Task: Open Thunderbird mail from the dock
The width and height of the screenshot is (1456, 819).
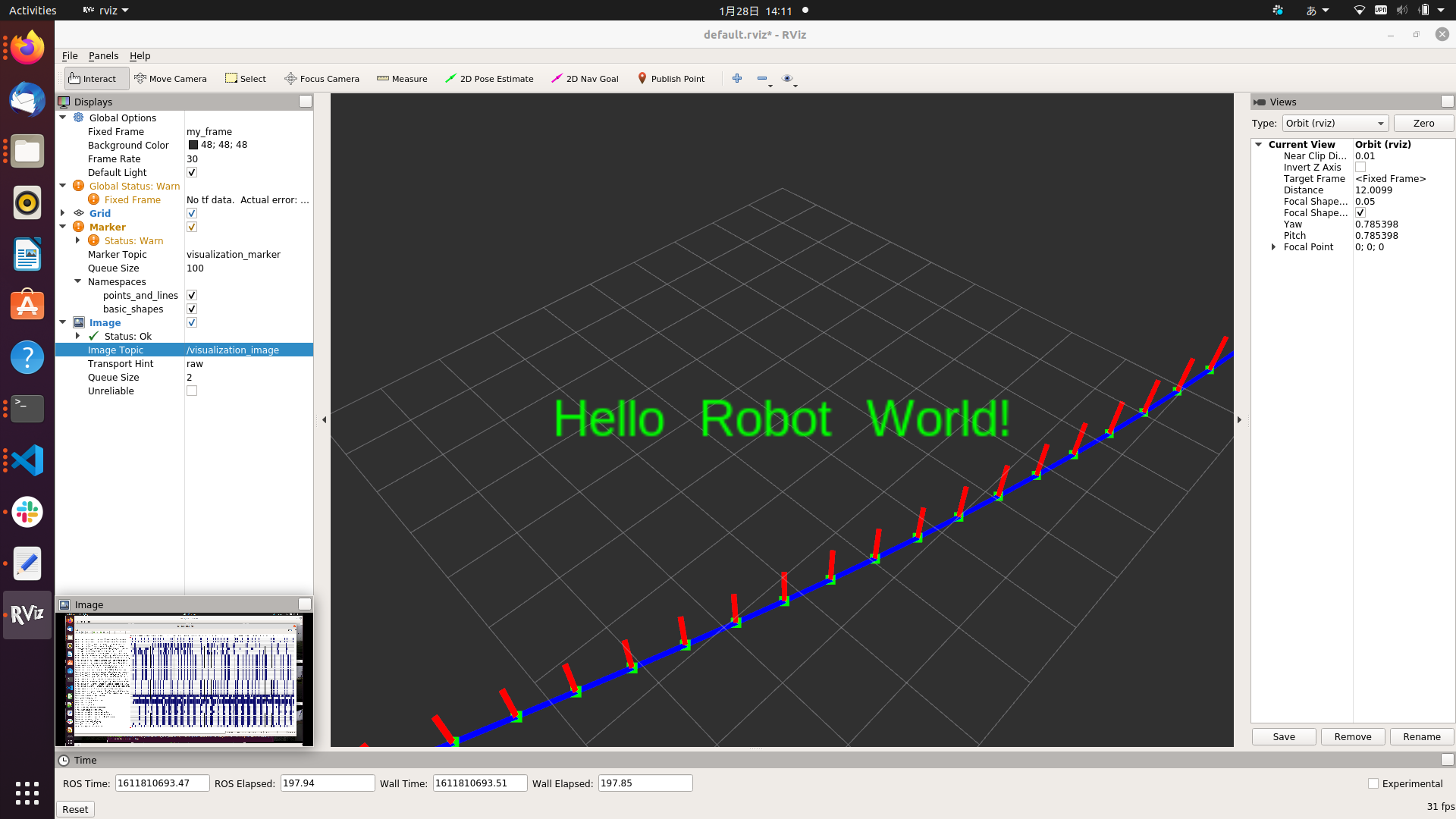Action: 27,99
